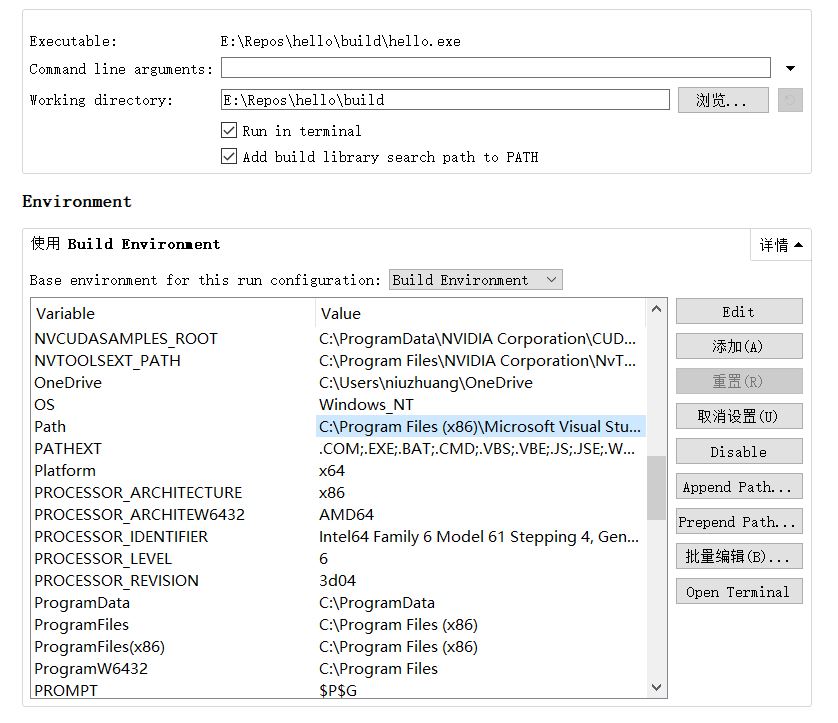The image size is (838, 723).
Task: Click the Edit button
Action: coord(738,312)
